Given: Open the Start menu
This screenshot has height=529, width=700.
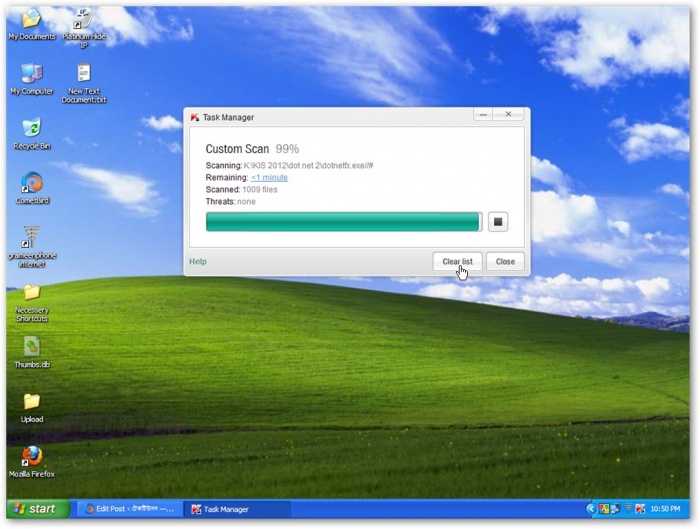Looking at the screenshot, I should [38, 508].
